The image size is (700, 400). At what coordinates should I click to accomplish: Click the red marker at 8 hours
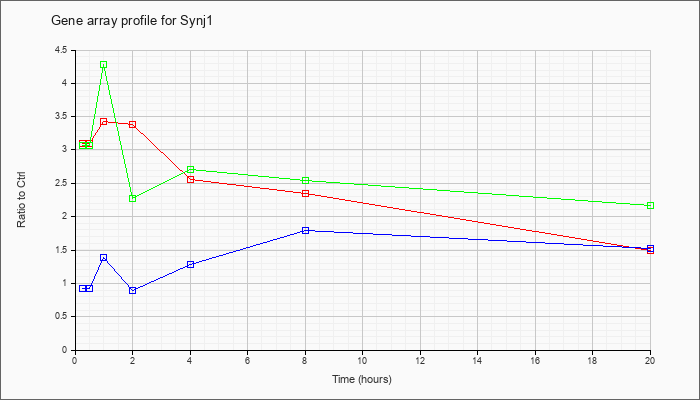(x=306, y=193)
